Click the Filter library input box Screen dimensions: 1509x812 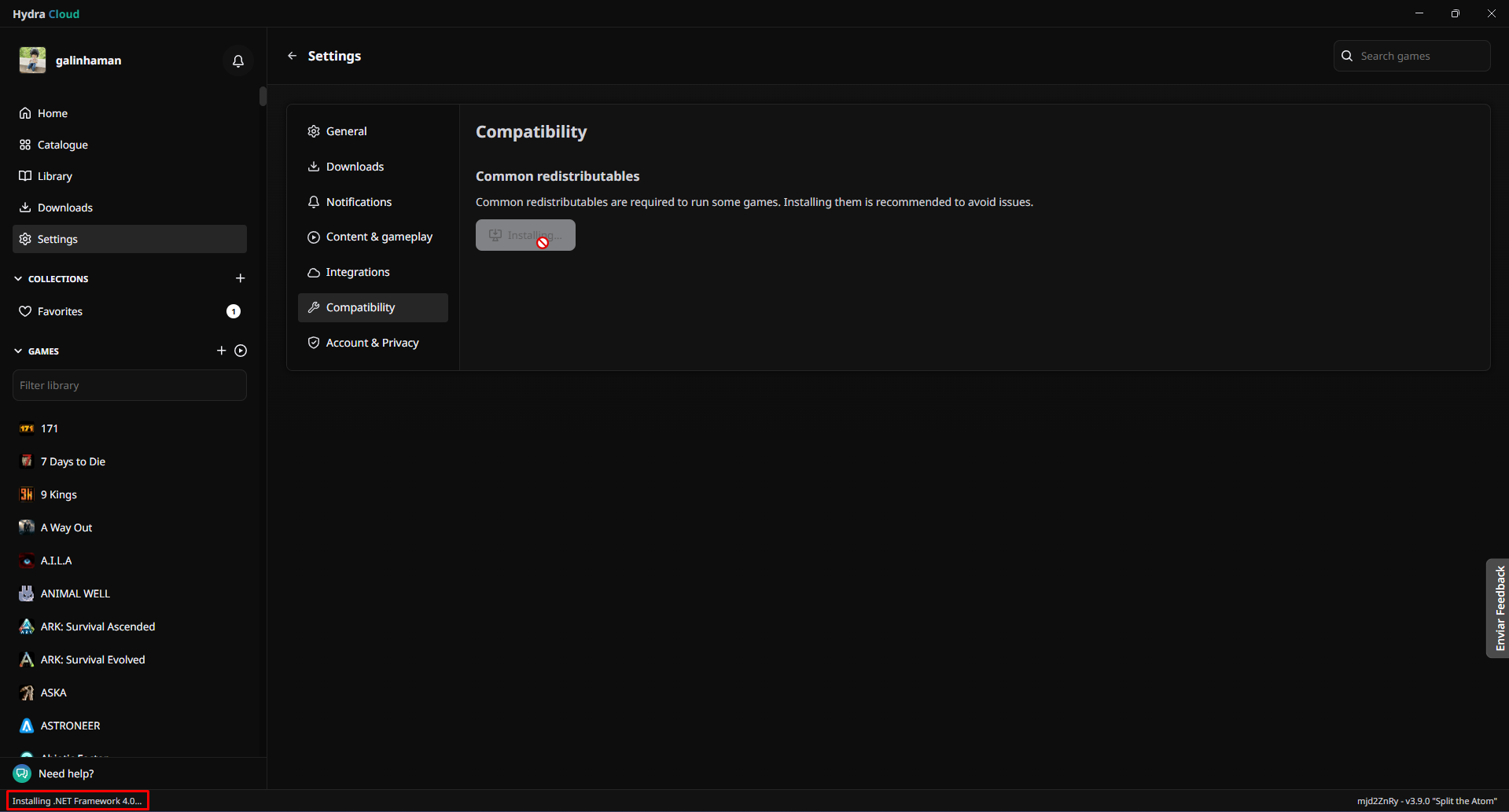130,385
